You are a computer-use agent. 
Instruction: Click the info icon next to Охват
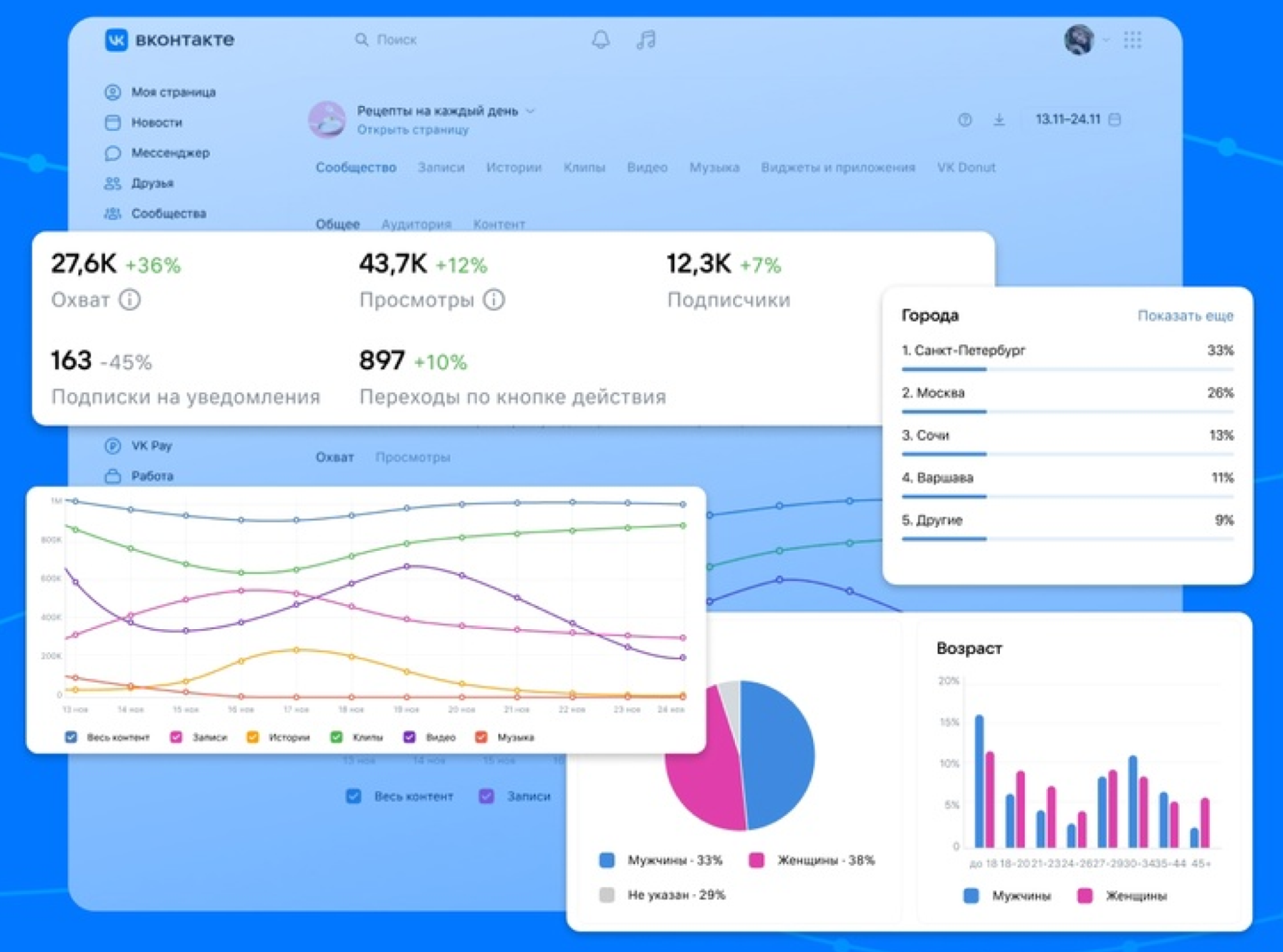click(x=130, y=300)
